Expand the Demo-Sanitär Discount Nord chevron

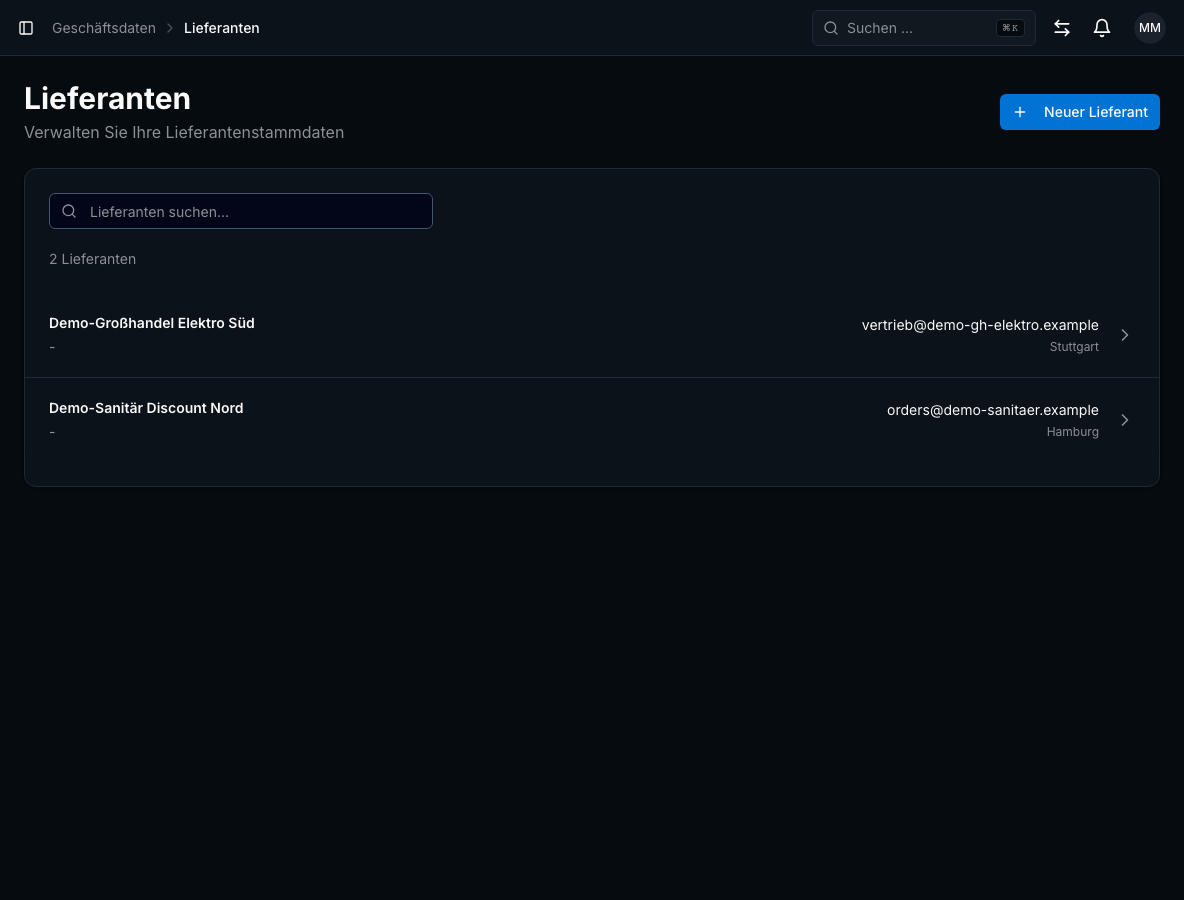pyautogui.click(x=1124, y=420)
